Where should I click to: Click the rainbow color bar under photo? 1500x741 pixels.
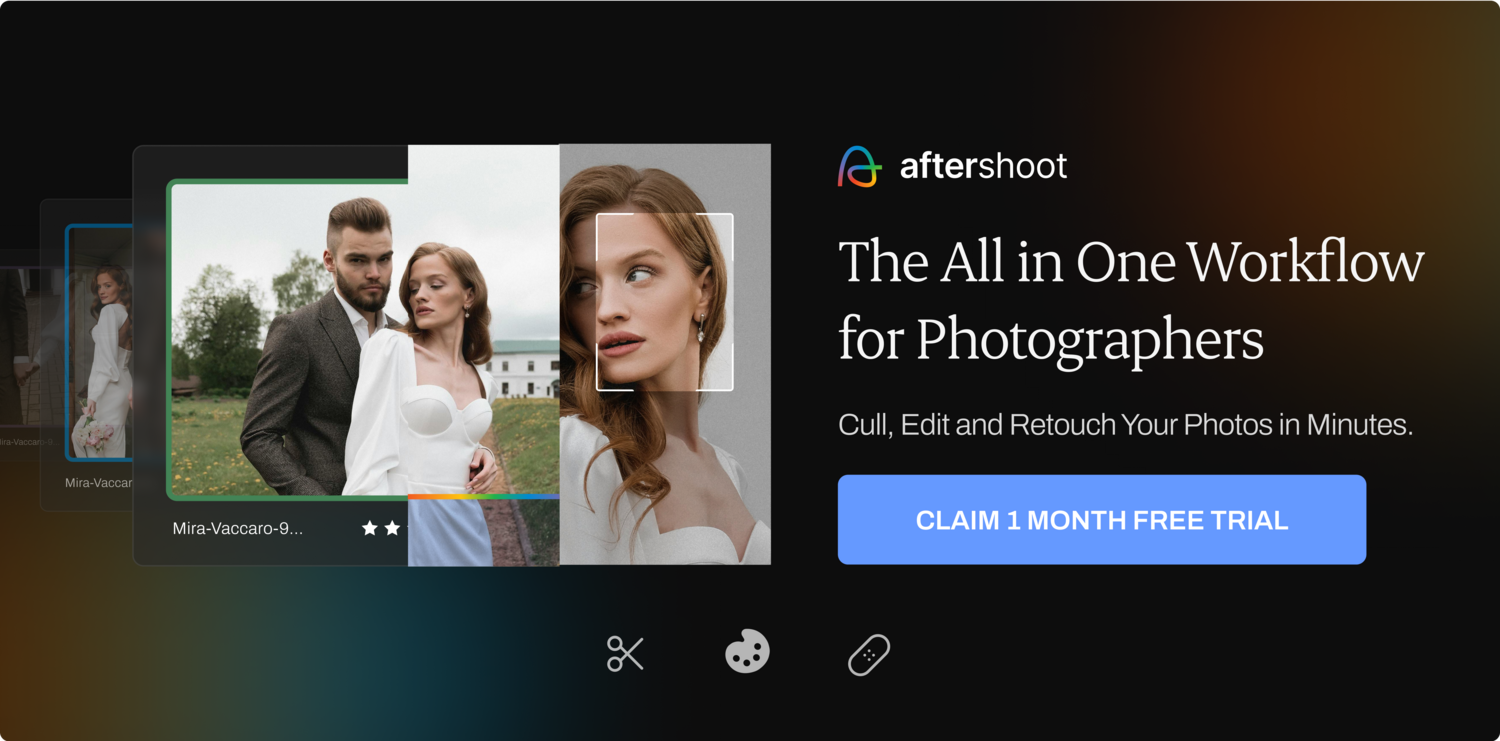(x=483, y=496)
